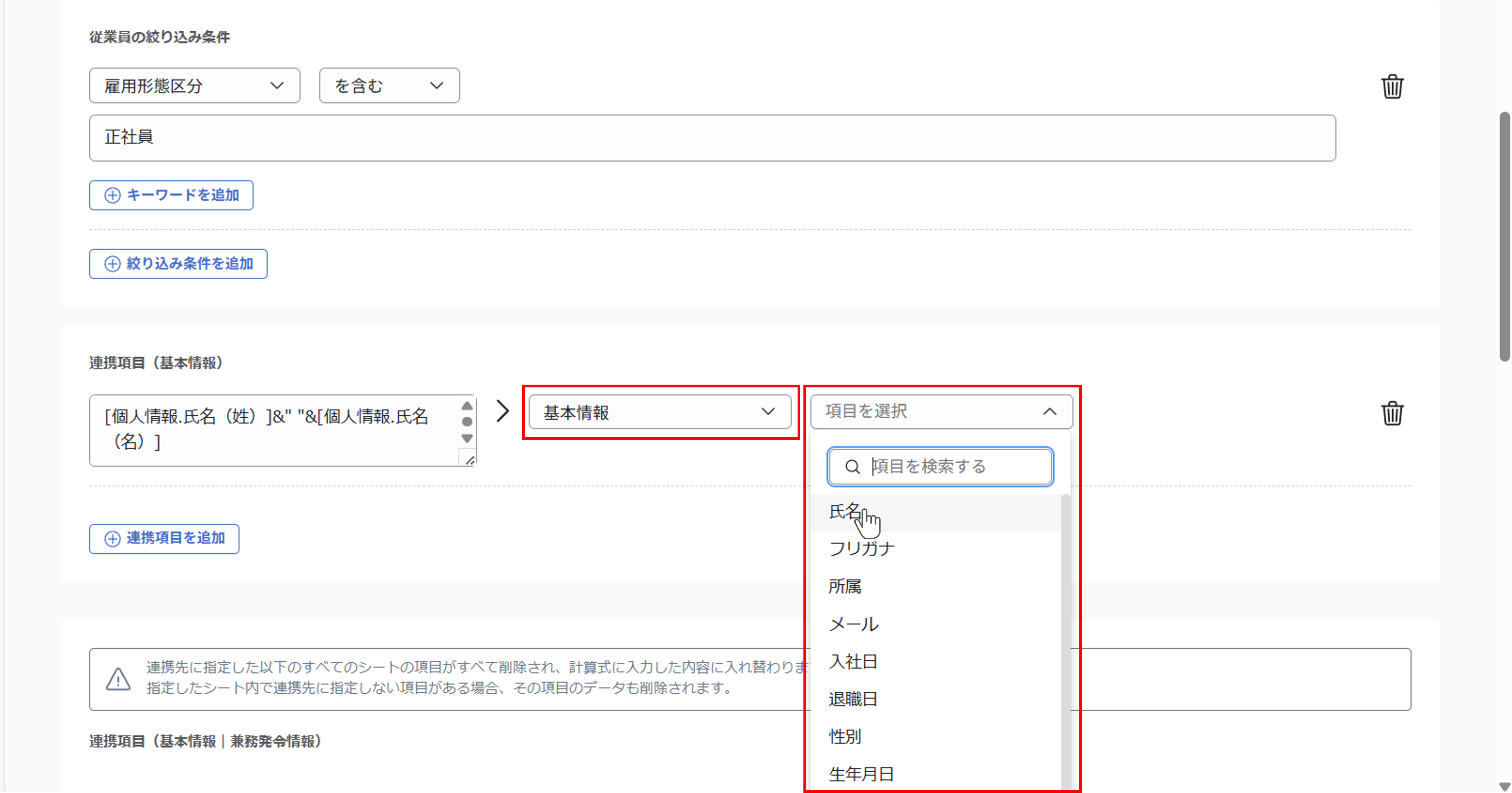Click the magnifier icon in the item search box

pos(852,467)
